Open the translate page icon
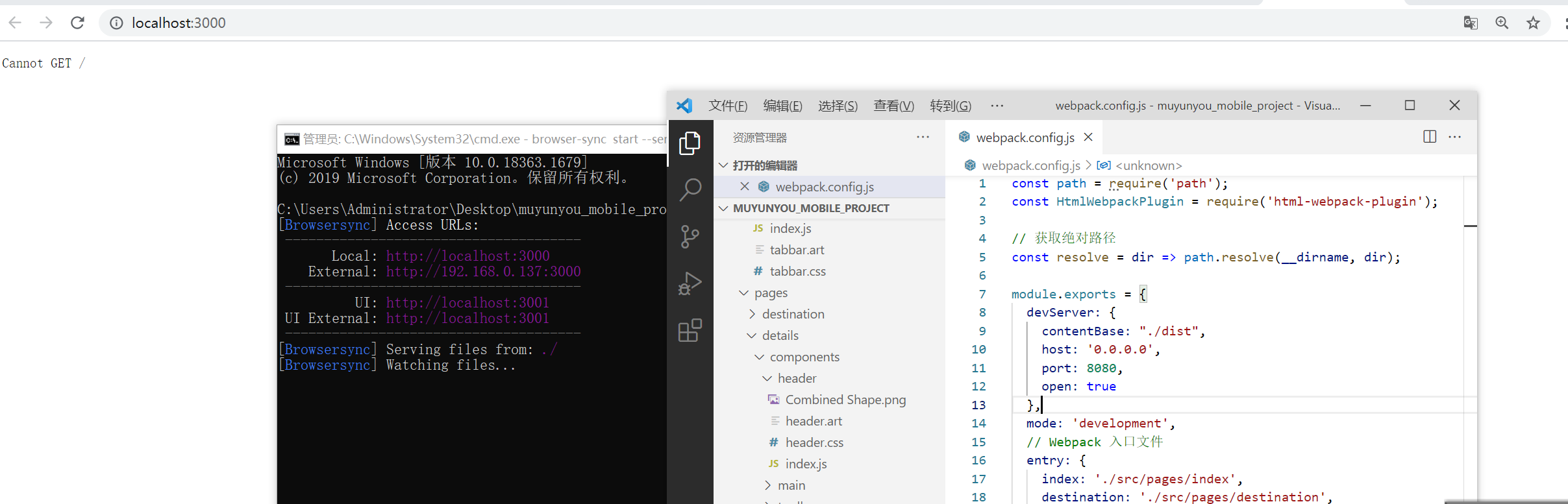 click(1471, 23)
